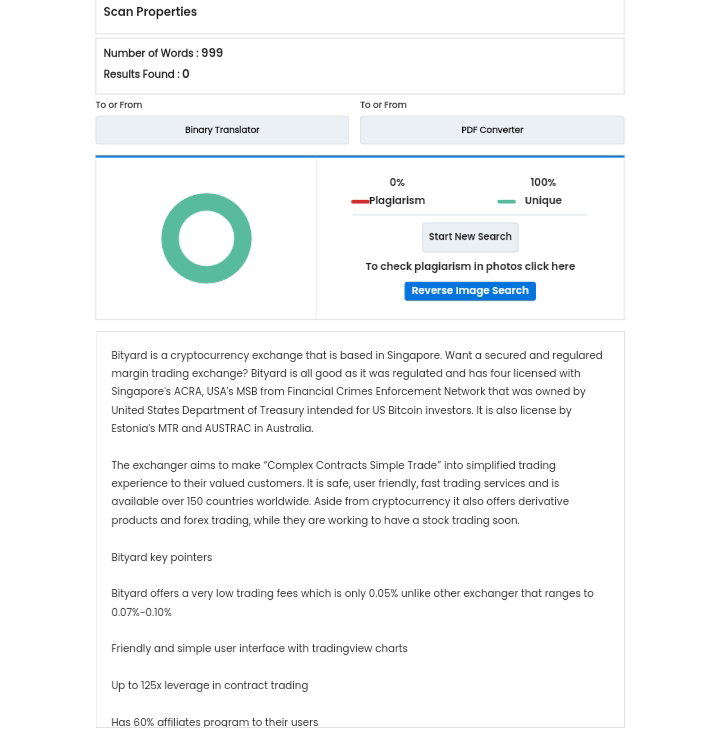Viewport: 720px width, 733px height.
Task: Click the 125x leverage line
Action: 209,685
